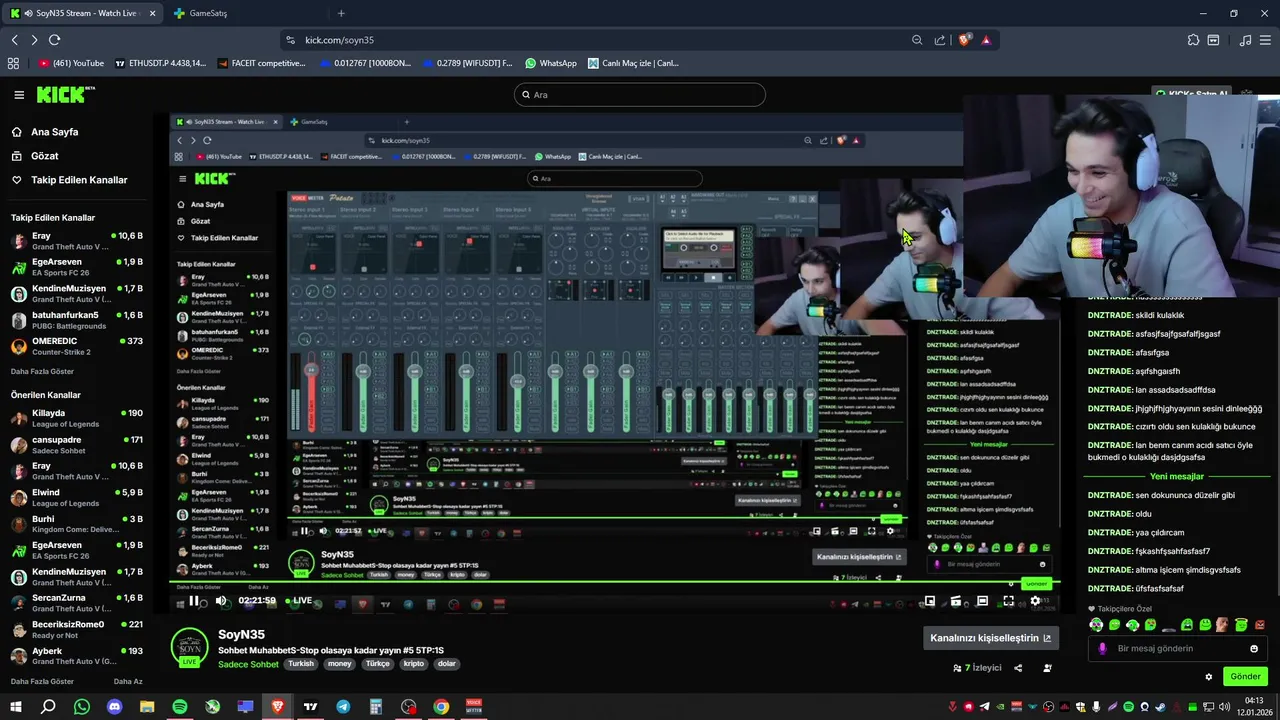
Task: Open browser extensions puzzle icon
Action: coord(1193,40)
